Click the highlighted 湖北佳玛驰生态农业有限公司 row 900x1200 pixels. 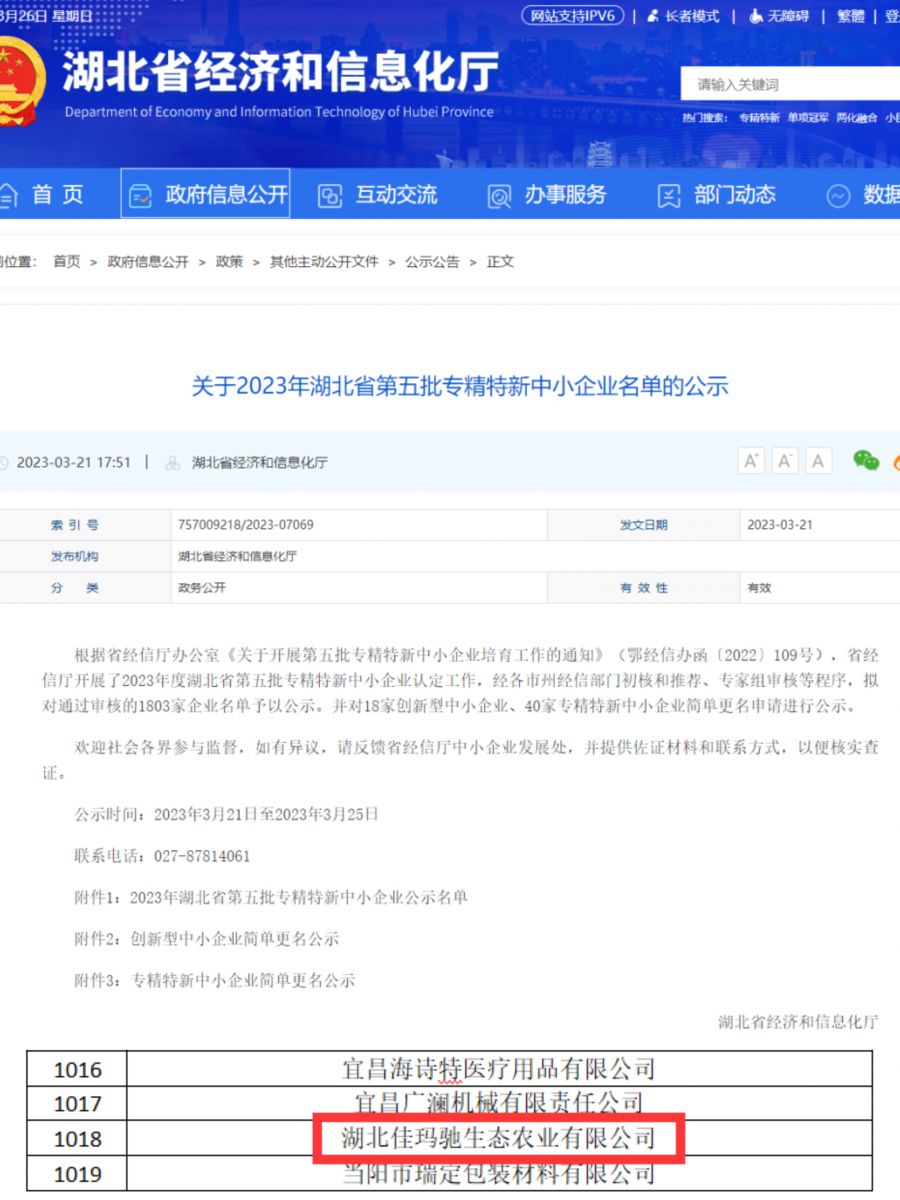pyautogui.click(x=498, y=1138)
